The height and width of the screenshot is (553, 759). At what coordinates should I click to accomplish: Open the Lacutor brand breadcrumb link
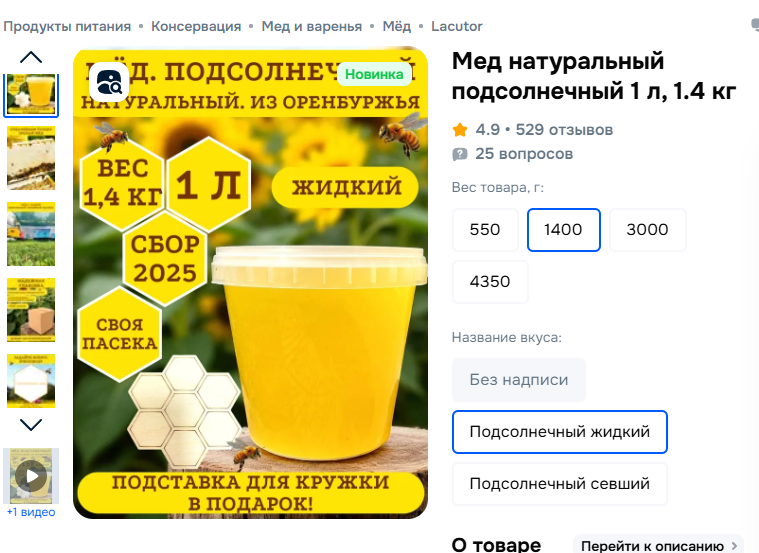[457, 26]
